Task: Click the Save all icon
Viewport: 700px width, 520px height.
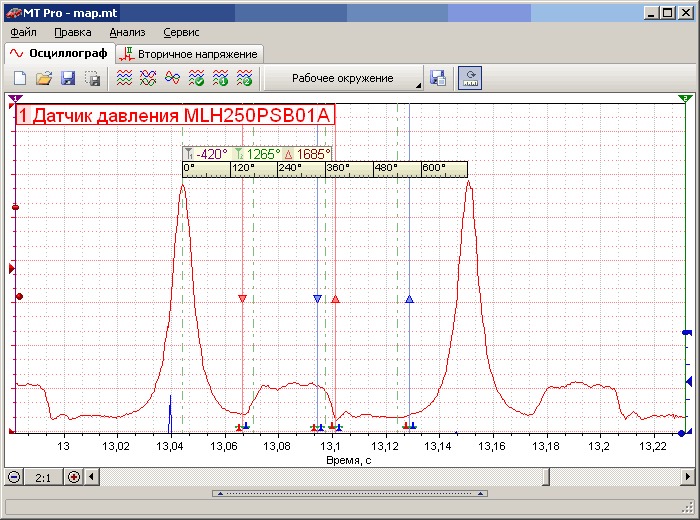Action: [x=92, y=78]
